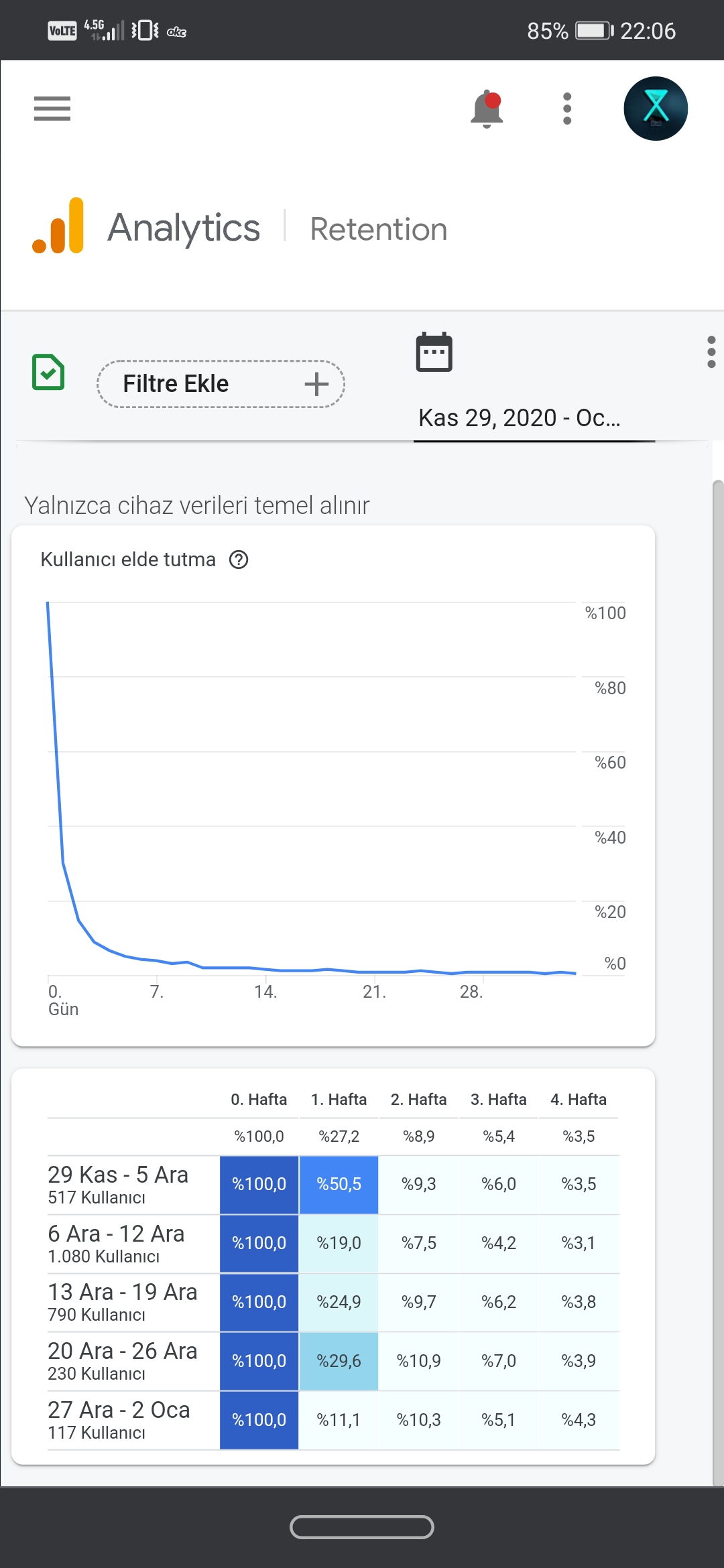Screen dimensions: 724x1568
Task: Select the Retention report title
Action: coord(379,229)
